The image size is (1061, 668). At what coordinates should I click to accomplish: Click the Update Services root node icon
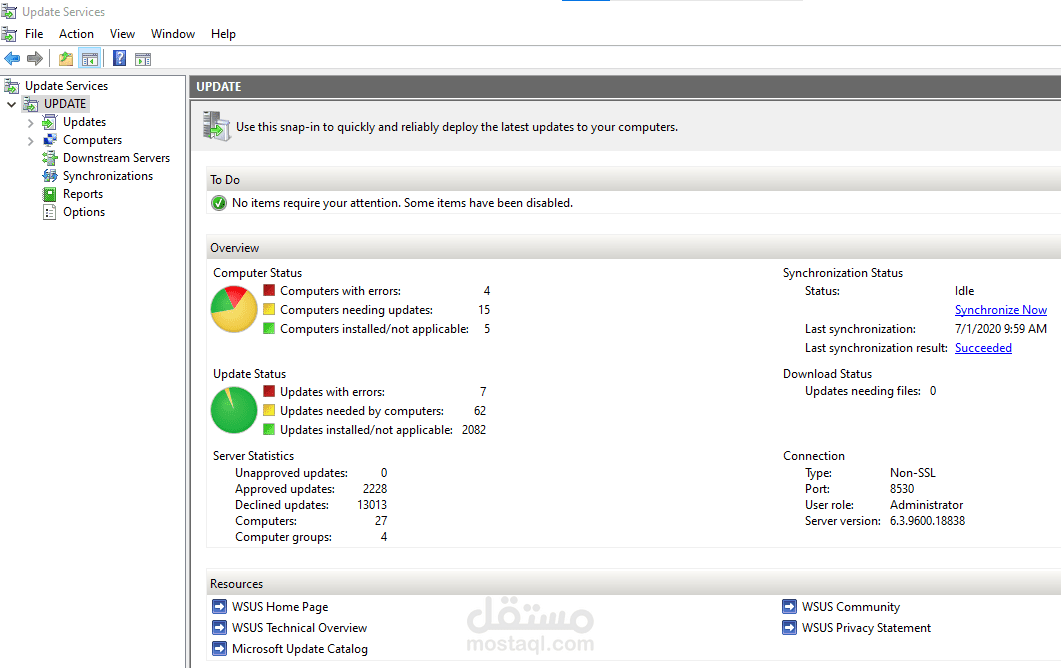tap(12, 86)
